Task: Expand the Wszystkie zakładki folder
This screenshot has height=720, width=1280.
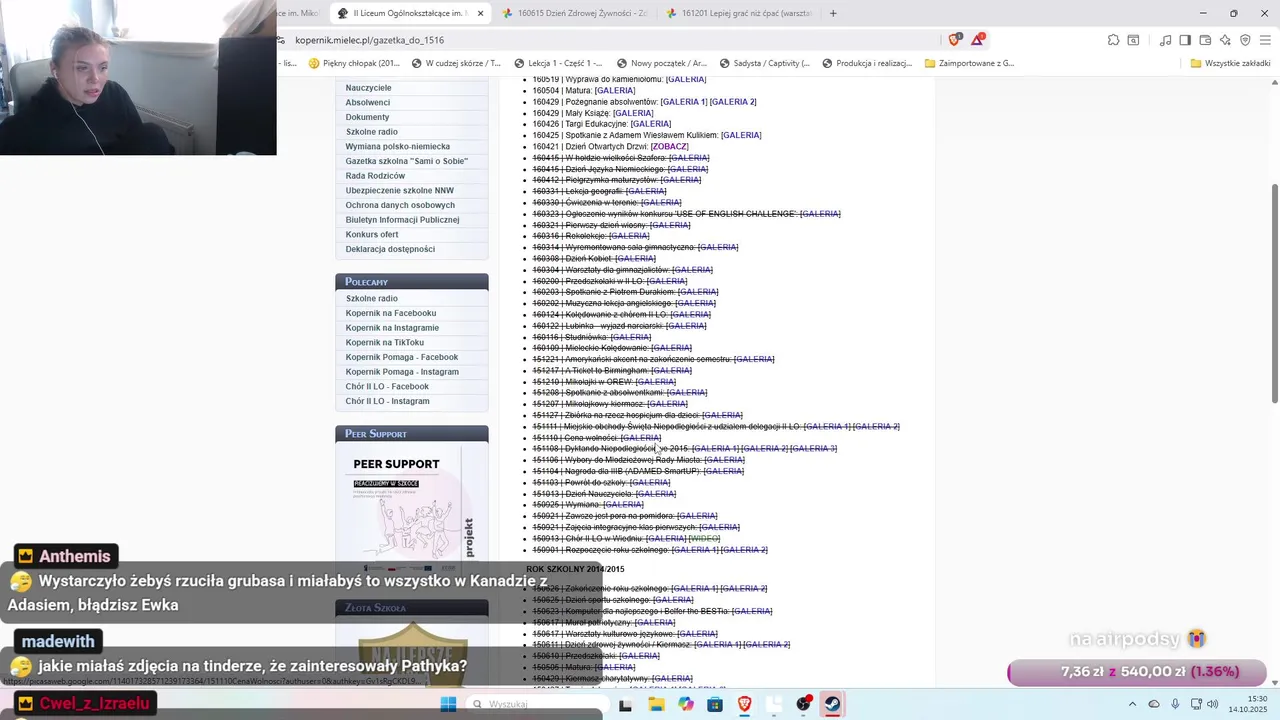Action: coord(1230,63)
